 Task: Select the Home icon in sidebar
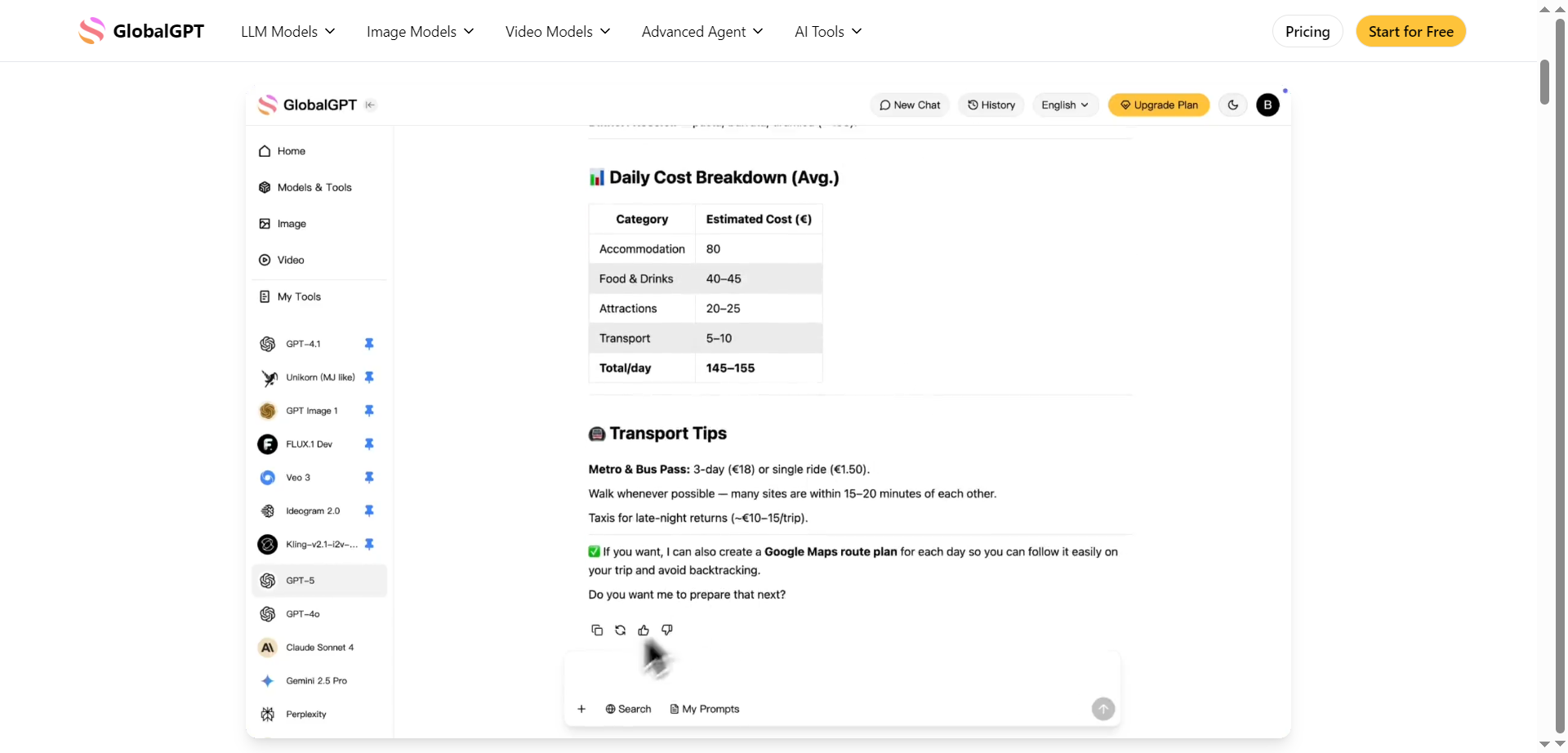pos(264,150)
